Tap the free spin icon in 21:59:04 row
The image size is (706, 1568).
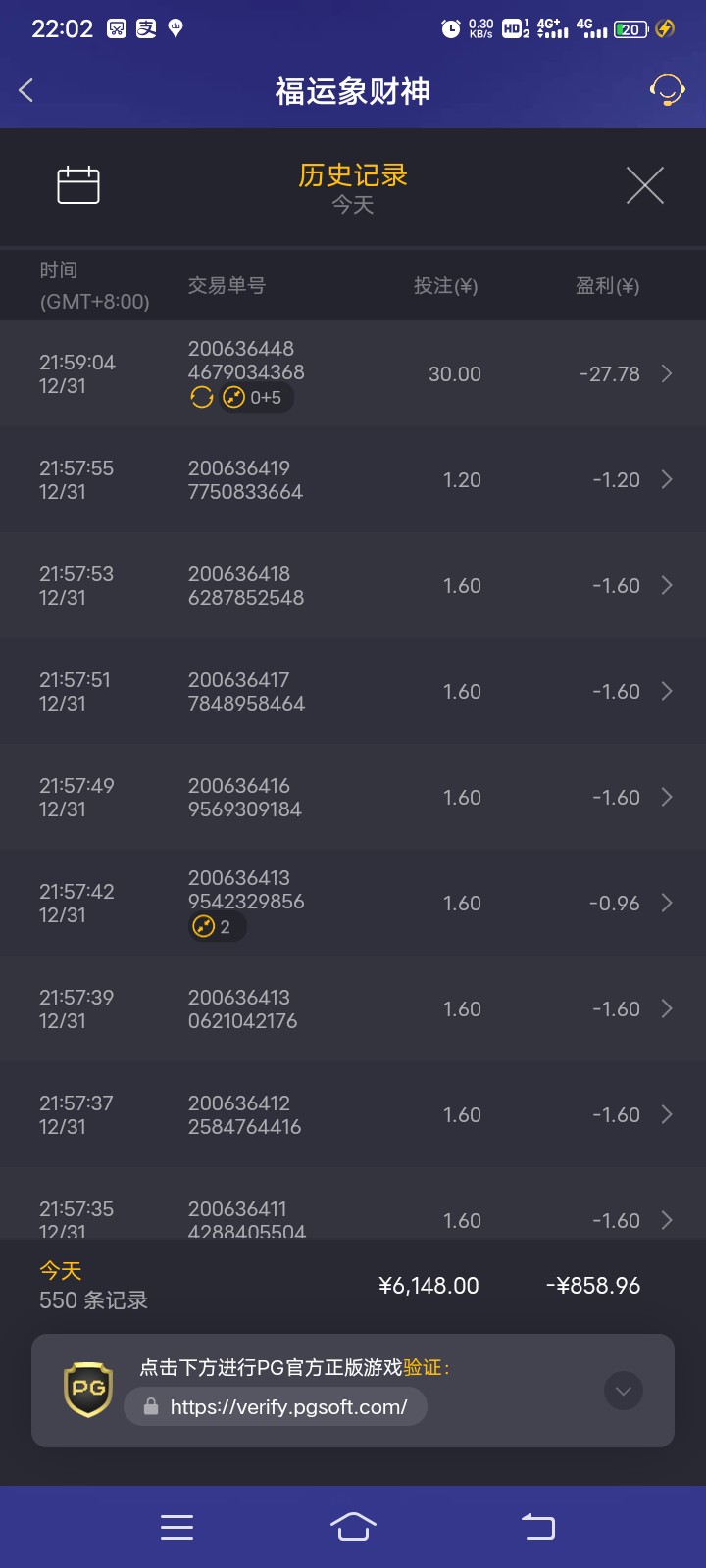(202, 397)
